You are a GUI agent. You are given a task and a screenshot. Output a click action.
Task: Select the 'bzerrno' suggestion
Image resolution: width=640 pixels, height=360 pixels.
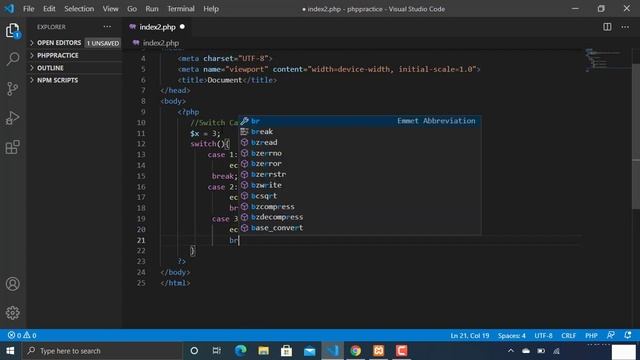coord(360,153)
